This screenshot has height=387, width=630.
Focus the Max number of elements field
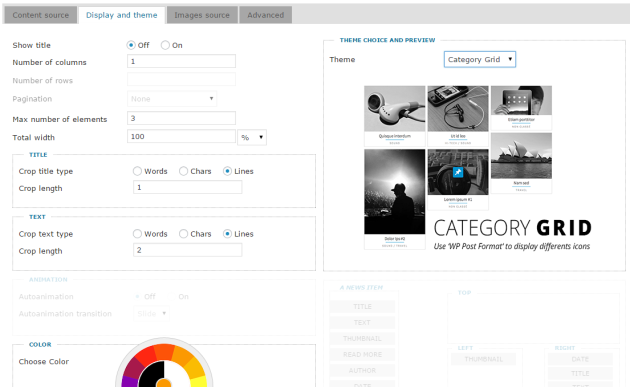coord(181,118)
